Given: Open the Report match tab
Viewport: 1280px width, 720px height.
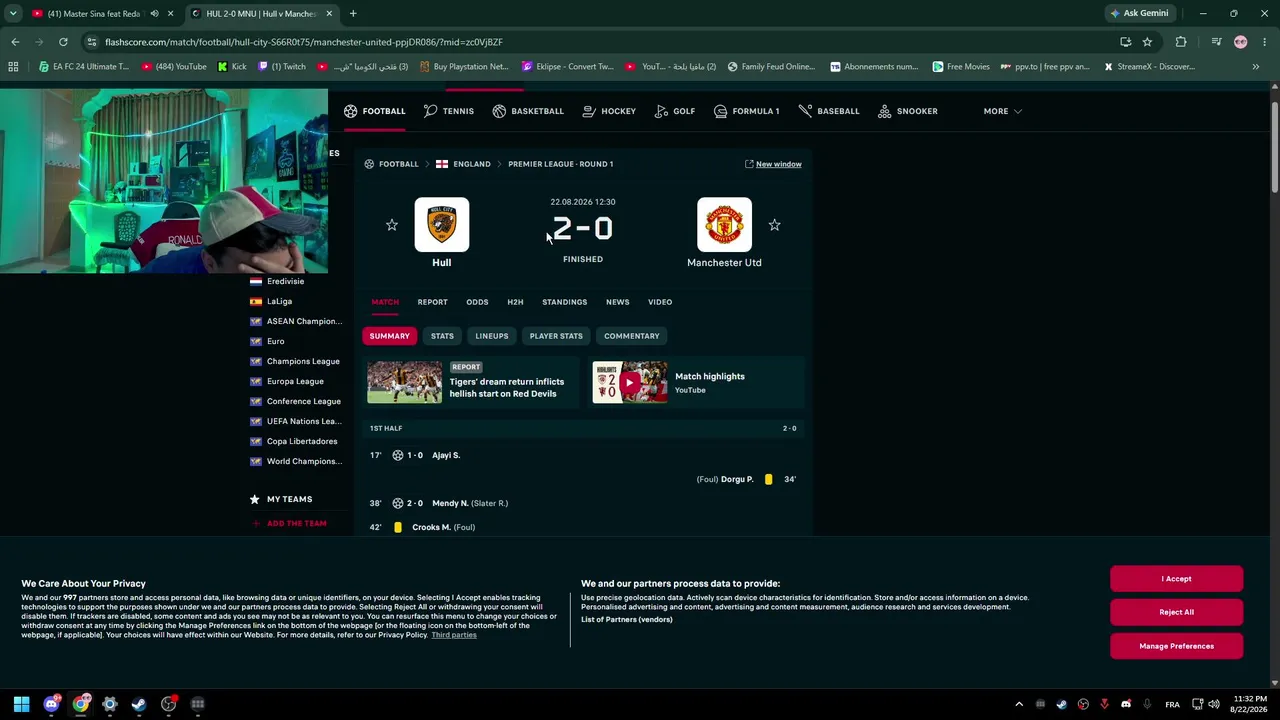Looking at the screenshot, I should (432, 302).
